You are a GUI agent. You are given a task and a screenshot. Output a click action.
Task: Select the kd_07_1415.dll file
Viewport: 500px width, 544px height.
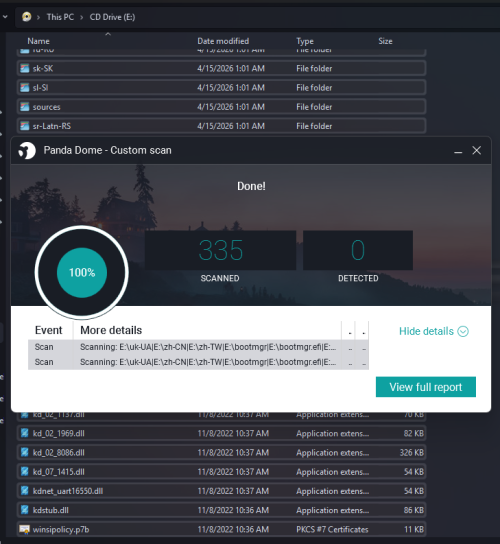221,472
